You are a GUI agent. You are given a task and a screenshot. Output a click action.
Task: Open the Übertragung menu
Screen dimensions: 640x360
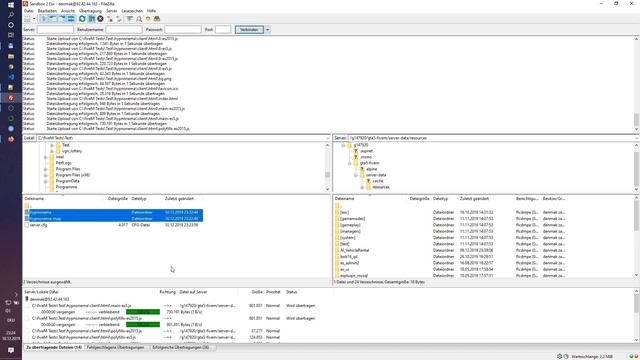pos(90,11)
